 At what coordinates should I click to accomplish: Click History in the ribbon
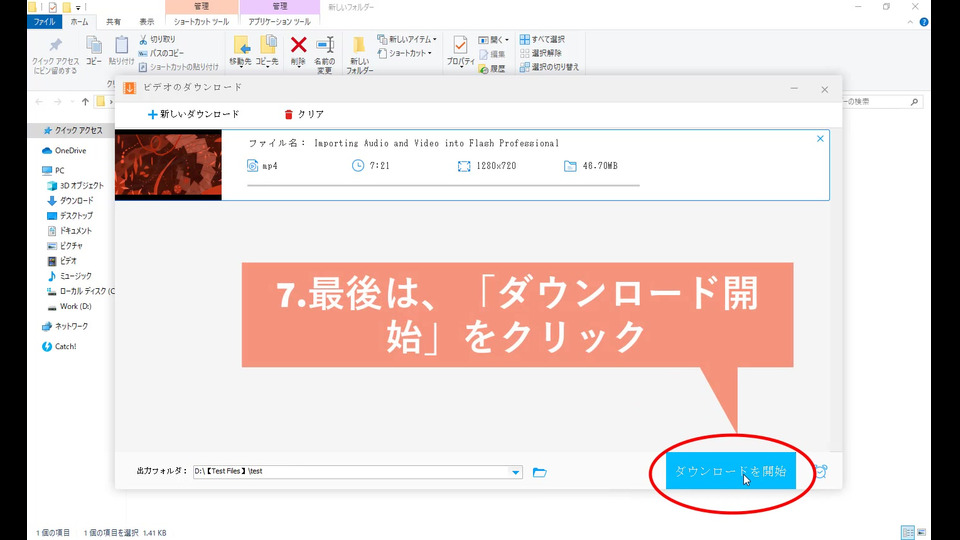pyautogui.click(x=492, y=69)
